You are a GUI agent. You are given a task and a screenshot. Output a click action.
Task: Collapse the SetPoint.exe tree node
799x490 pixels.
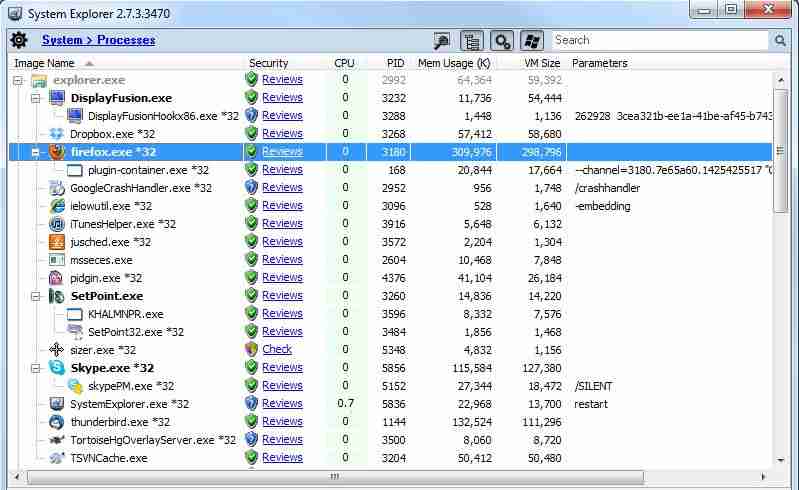tap(36, 296)
